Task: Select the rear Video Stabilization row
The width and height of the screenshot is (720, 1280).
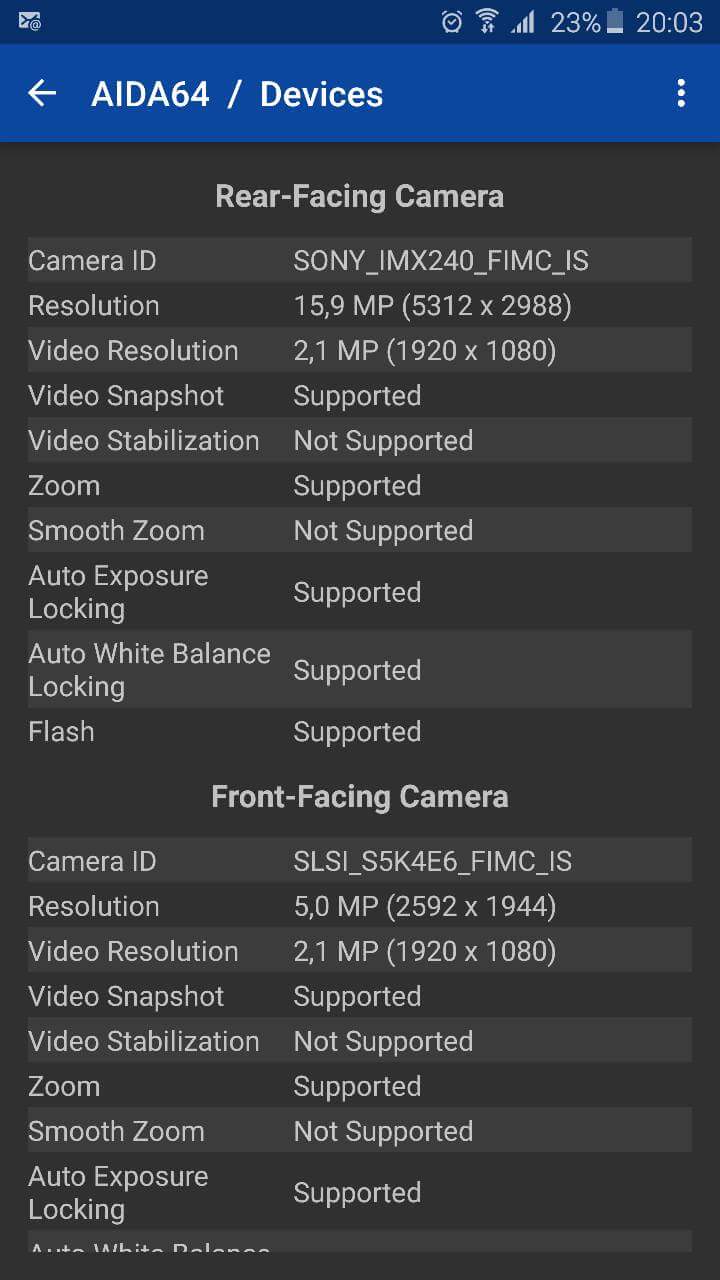Action: click(360, 441)
